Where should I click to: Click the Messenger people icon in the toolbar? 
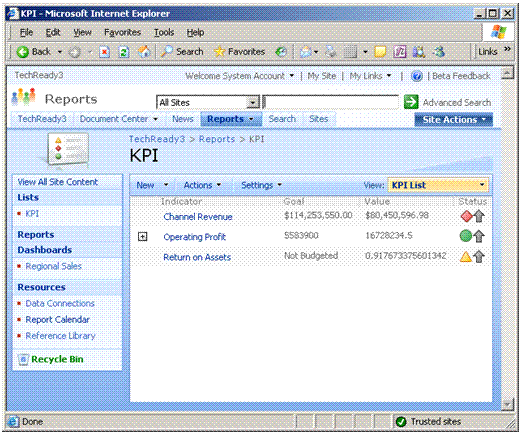pyautogui.click(x=419, y=52)
